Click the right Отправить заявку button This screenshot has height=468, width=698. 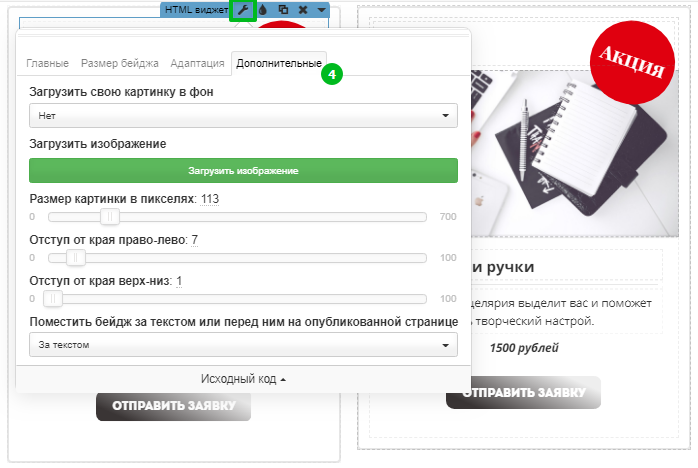coord(523,393)
